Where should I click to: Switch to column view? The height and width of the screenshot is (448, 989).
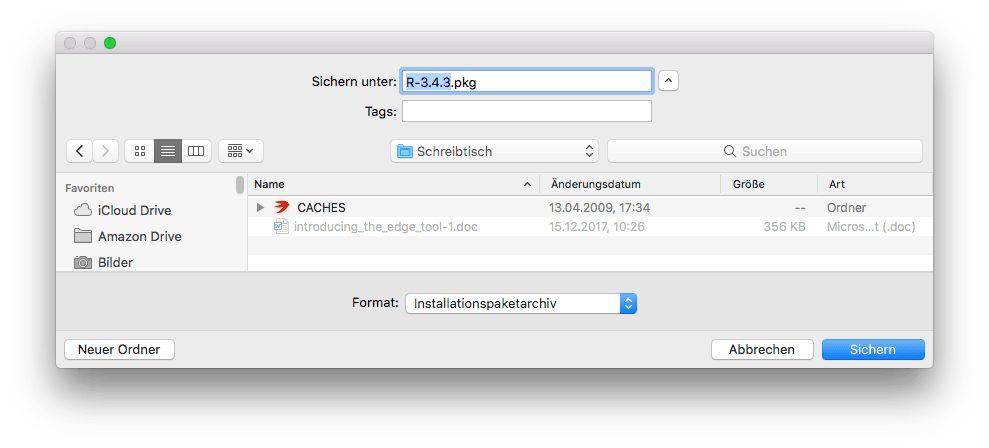[195, 151]
